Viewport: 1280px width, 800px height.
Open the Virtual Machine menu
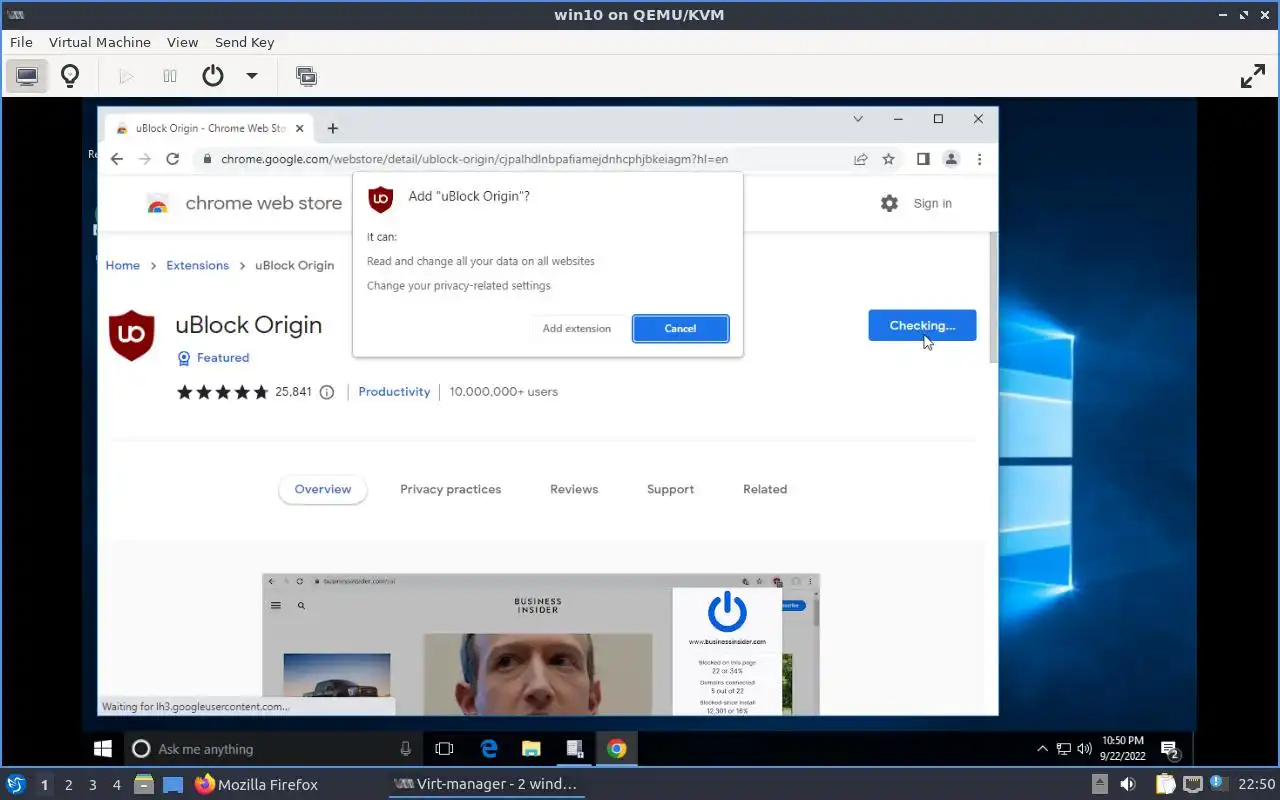coord(100,42)
